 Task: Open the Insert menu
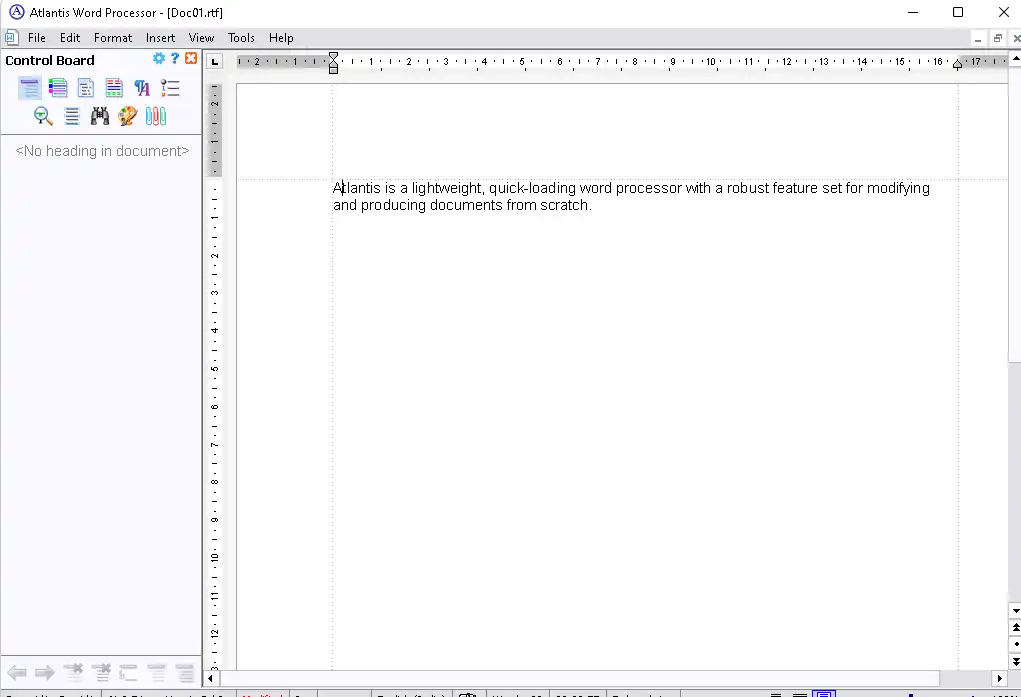[160, 38]
